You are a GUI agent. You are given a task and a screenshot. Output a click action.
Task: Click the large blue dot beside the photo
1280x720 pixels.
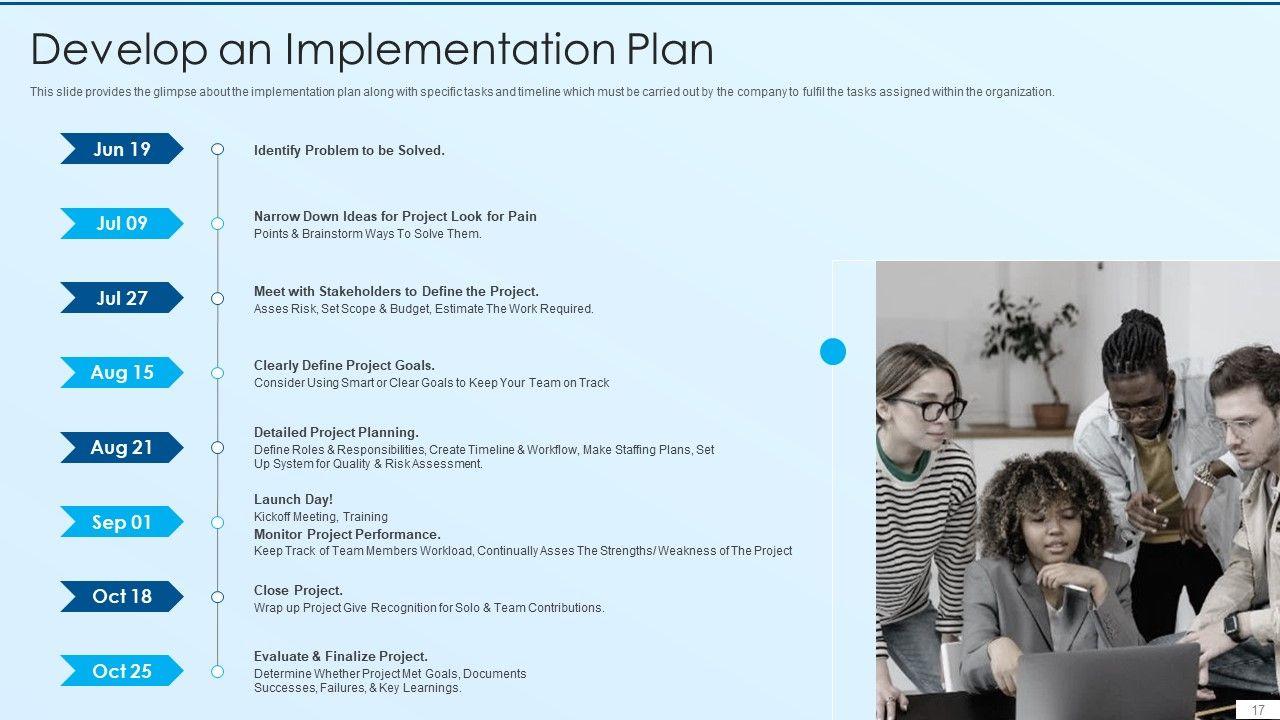pos(833,351)
